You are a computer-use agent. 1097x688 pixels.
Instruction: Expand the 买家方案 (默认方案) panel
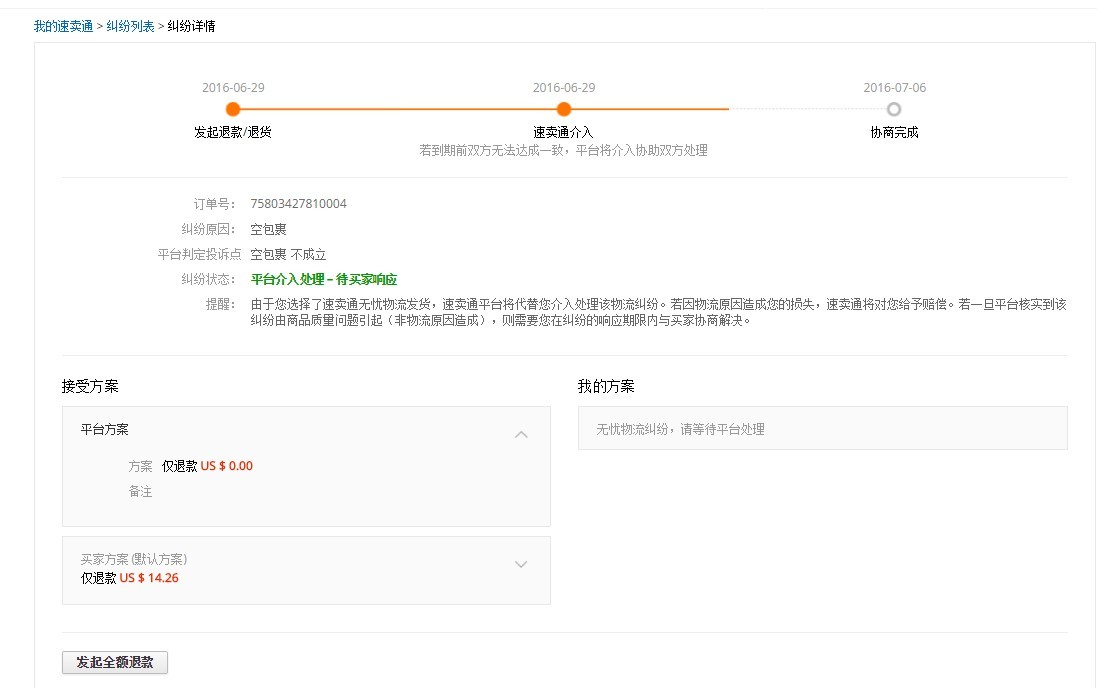[521, 564]
